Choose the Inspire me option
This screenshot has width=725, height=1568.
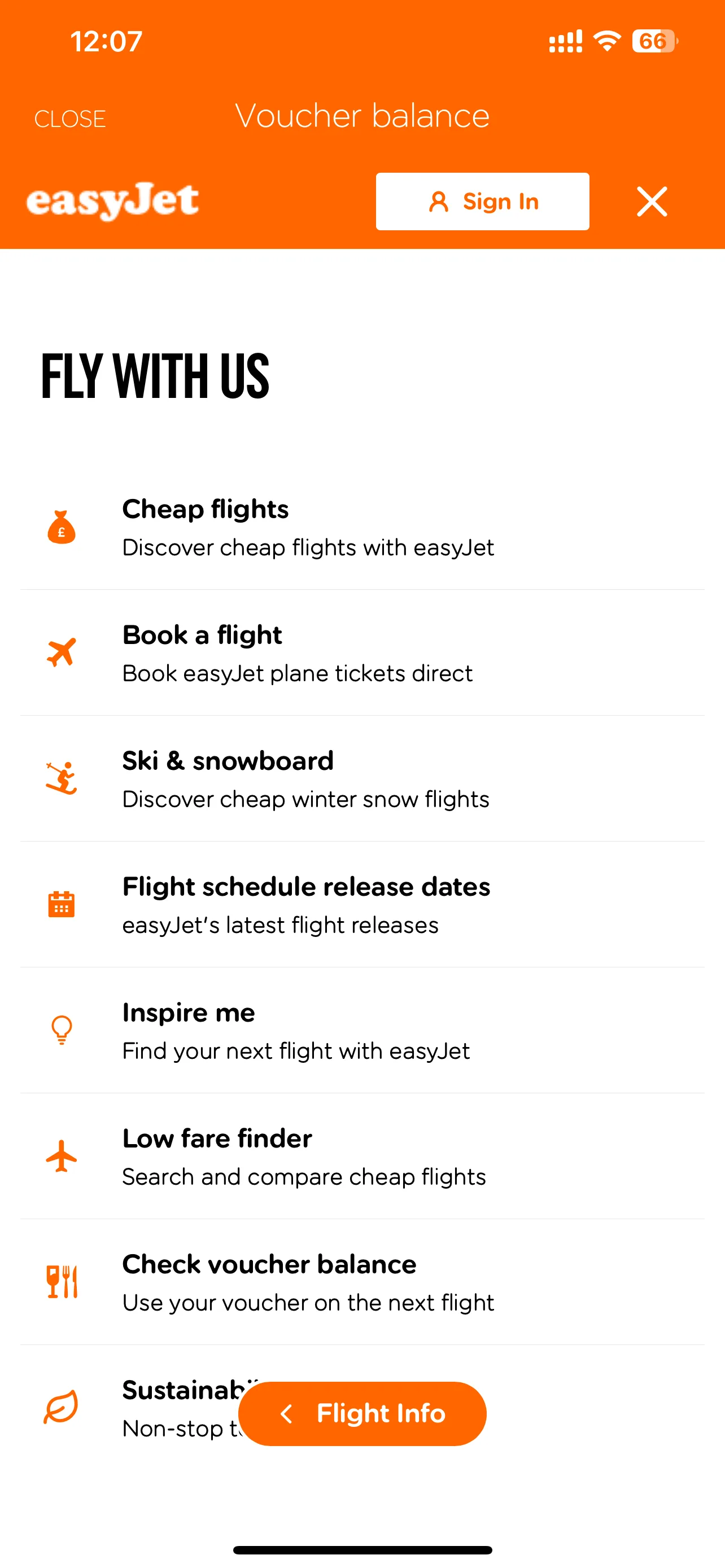tap(296, 1031)
